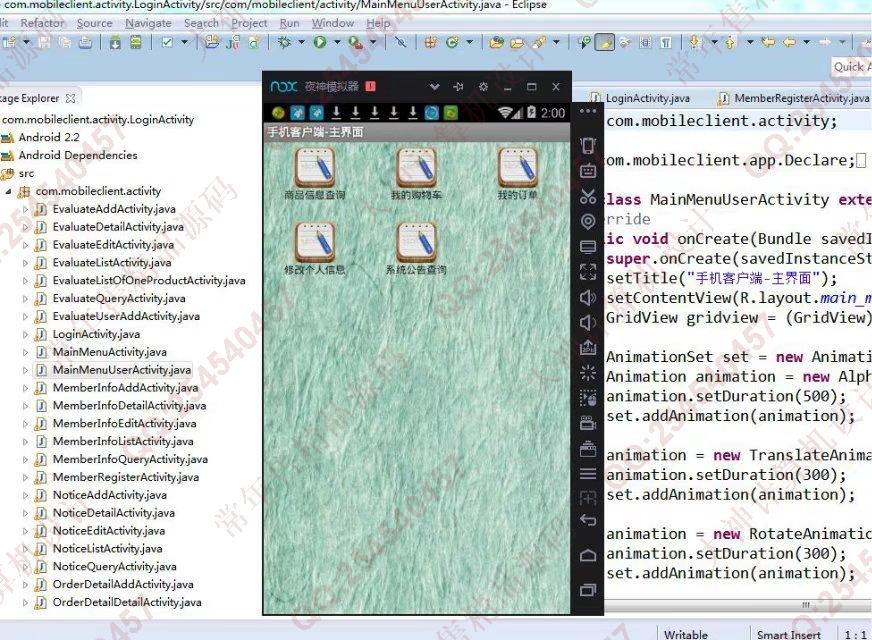The width and height of the screenshot is (872, 640).
Task: Click the Nox toolbox icon
Action: (588, 448)
